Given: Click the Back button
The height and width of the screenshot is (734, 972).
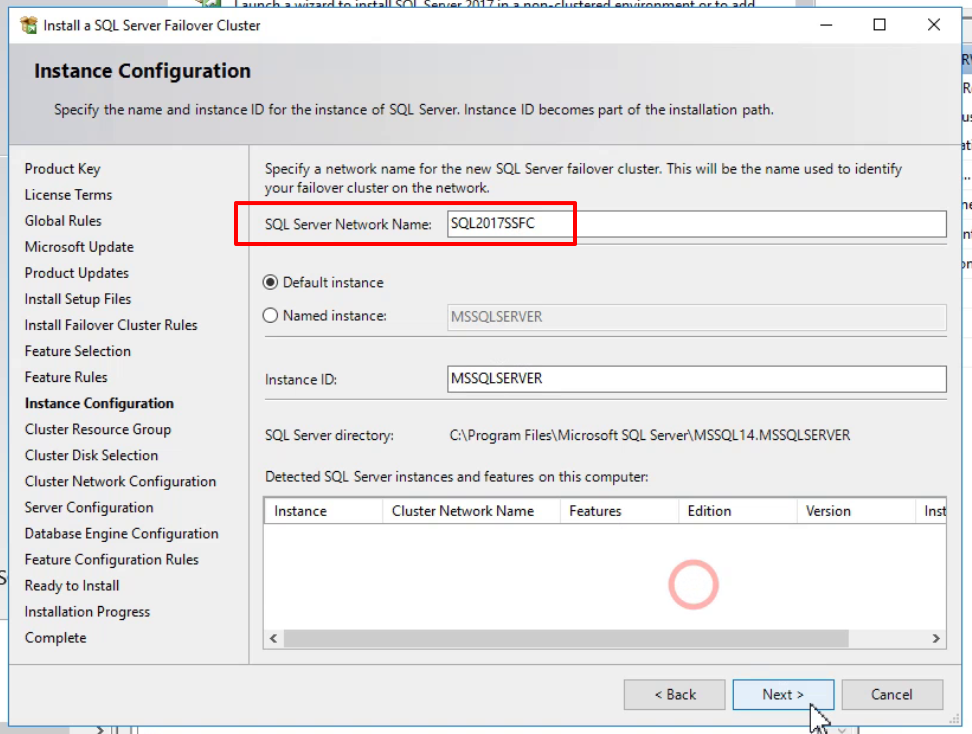Looking at the screenshot, I should pyautogui.click(x=674, y=694).
